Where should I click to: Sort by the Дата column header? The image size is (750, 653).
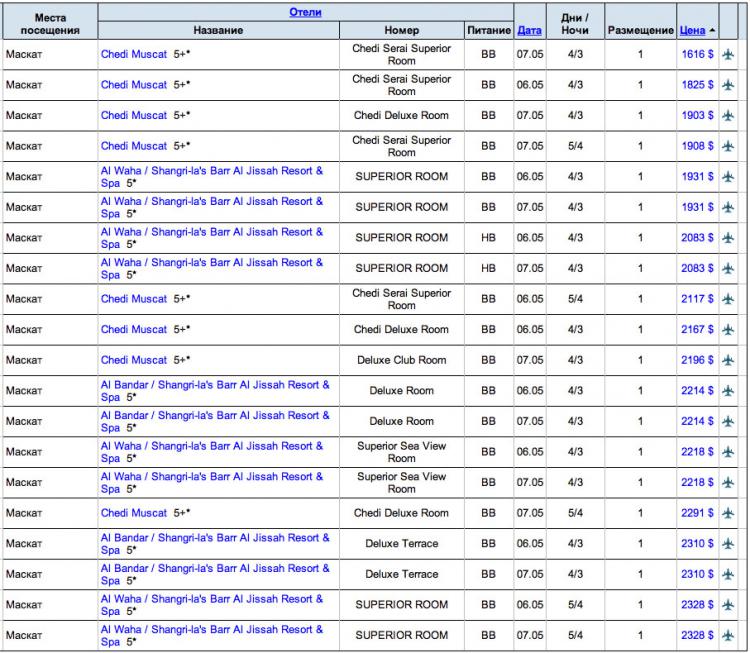pyautogui.click(x=529, y=30)
